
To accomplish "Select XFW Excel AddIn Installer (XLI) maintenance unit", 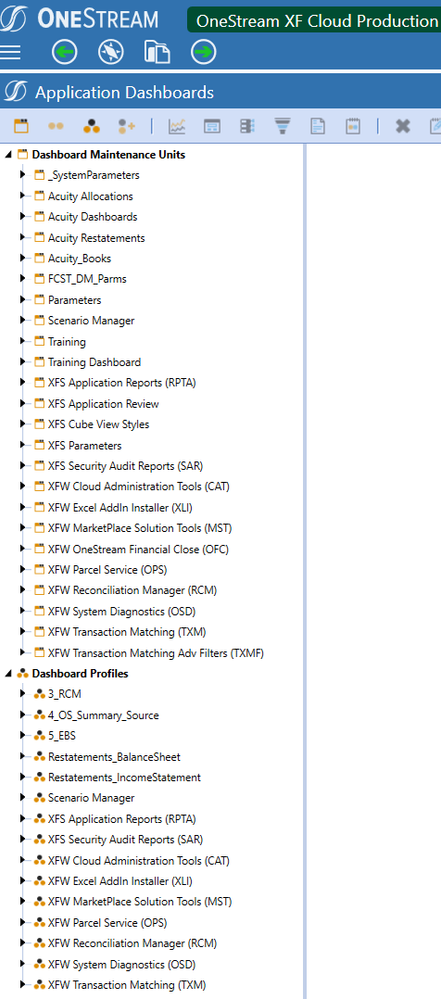I will click(x=120, y=508).
